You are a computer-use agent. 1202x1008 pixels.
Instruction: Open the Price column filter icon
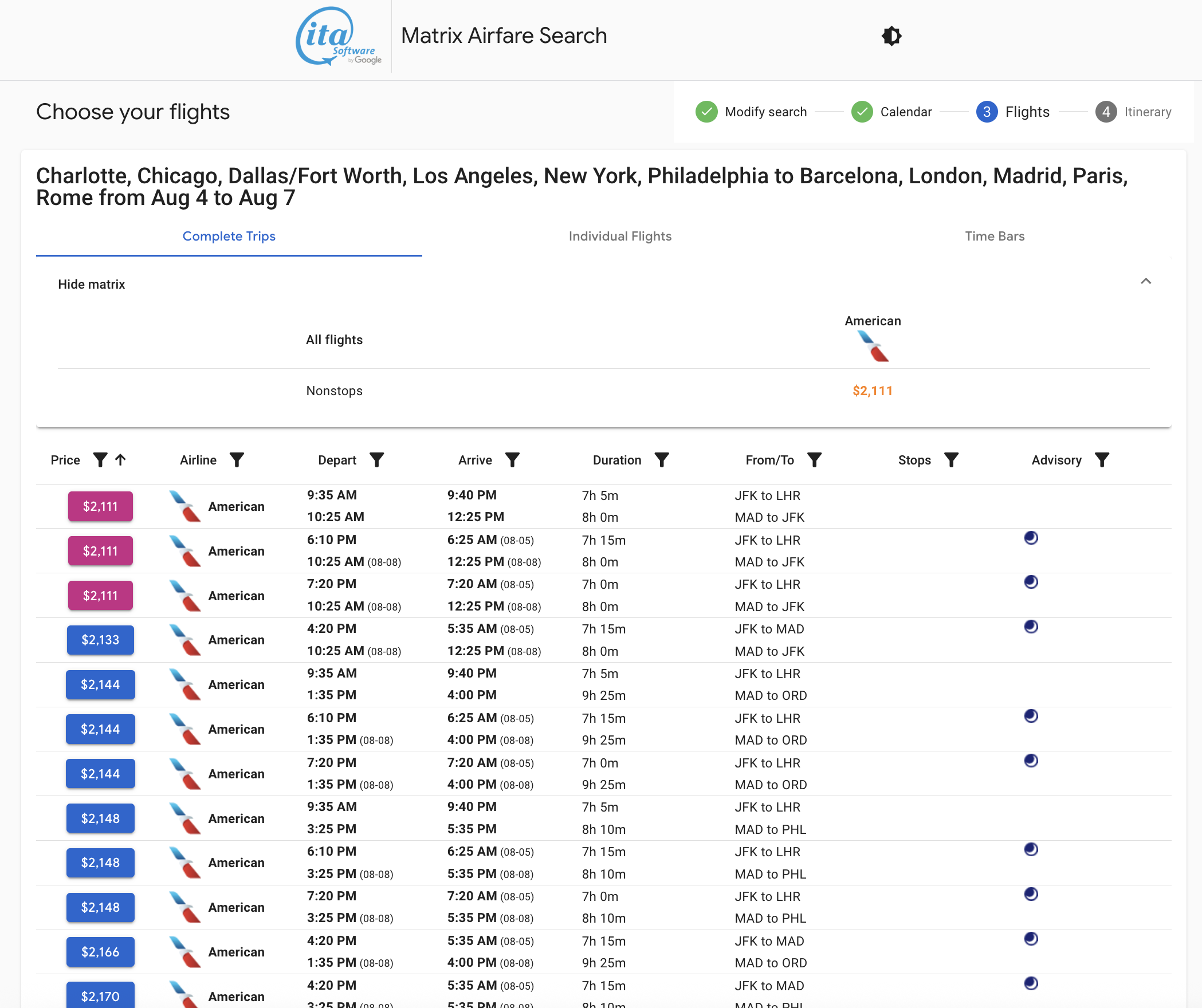[x=100, y=460]
